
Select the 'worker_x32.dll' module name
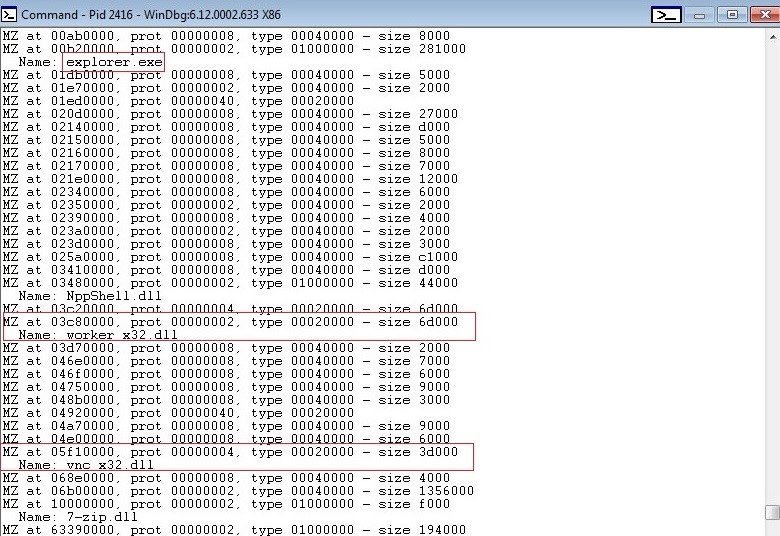point(122,335)
